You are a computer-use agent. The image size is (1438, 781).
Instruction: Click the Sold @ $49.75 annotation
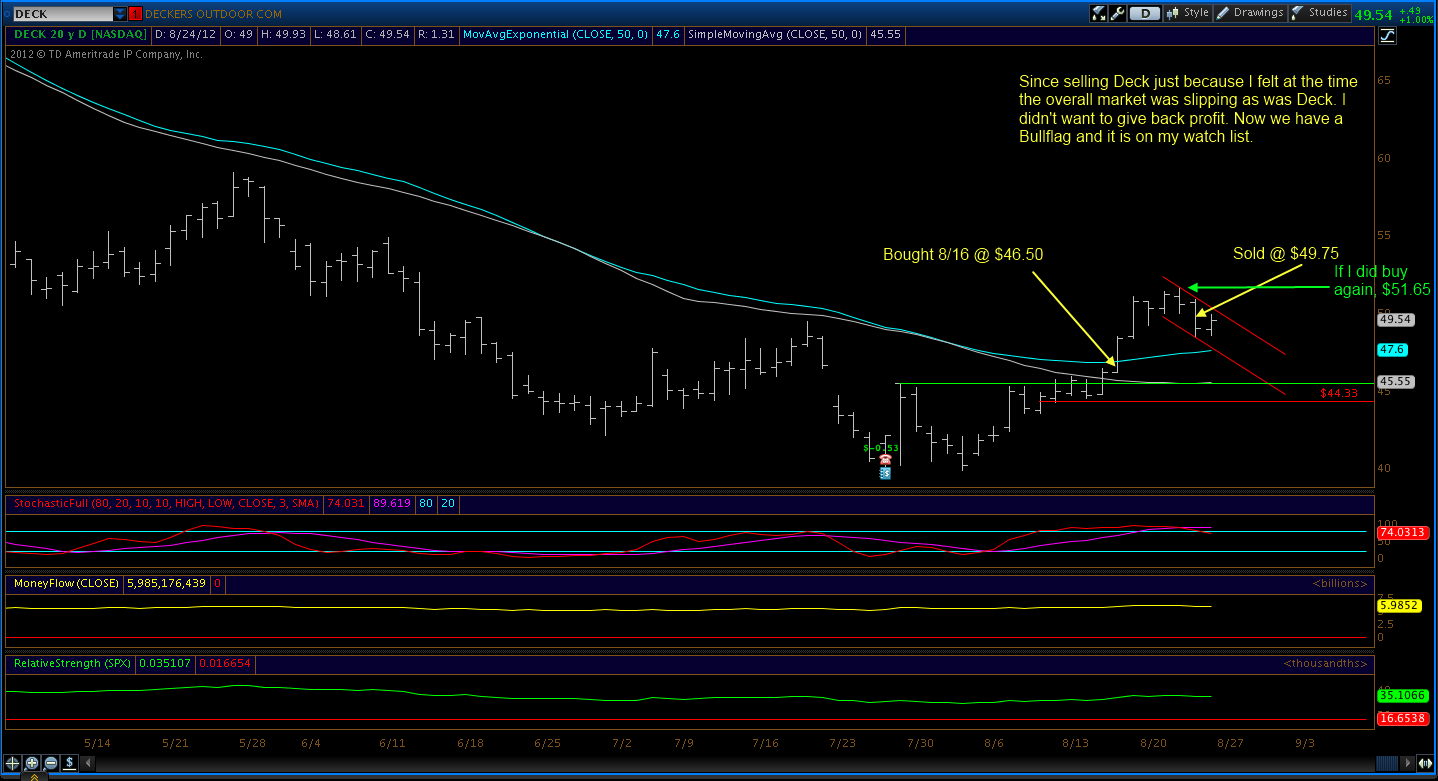pos(1286,254)
